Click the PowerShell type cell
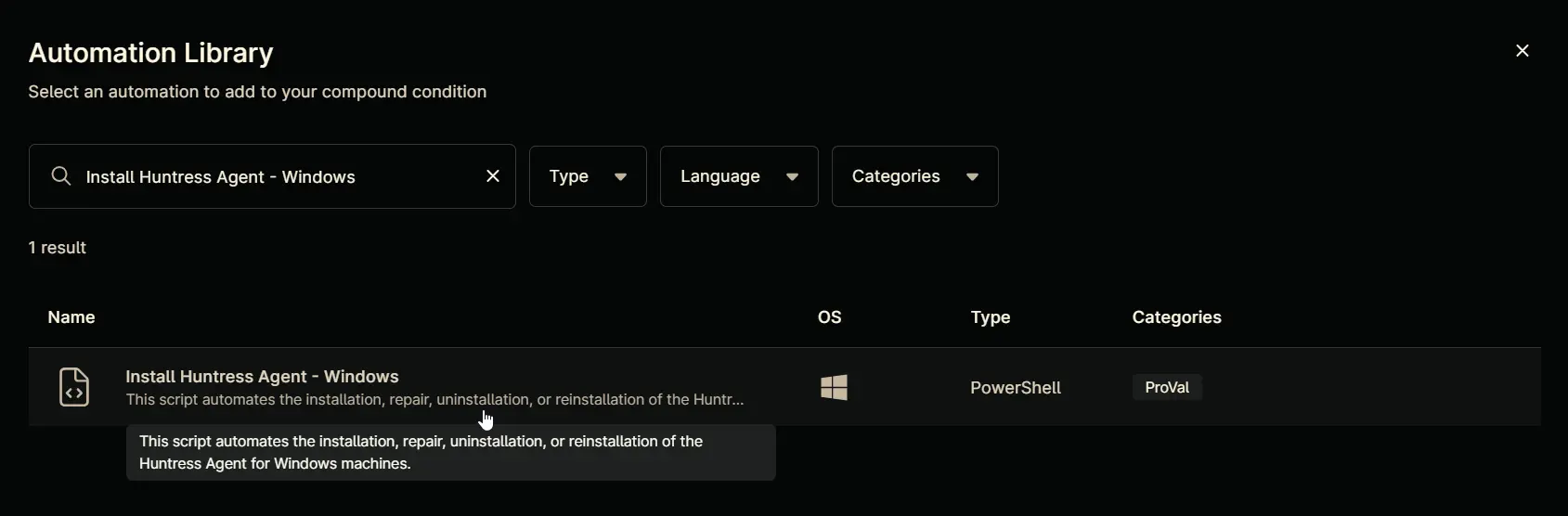The width and height of the screenshot is (1568, 516). (x=1016, y=388)
